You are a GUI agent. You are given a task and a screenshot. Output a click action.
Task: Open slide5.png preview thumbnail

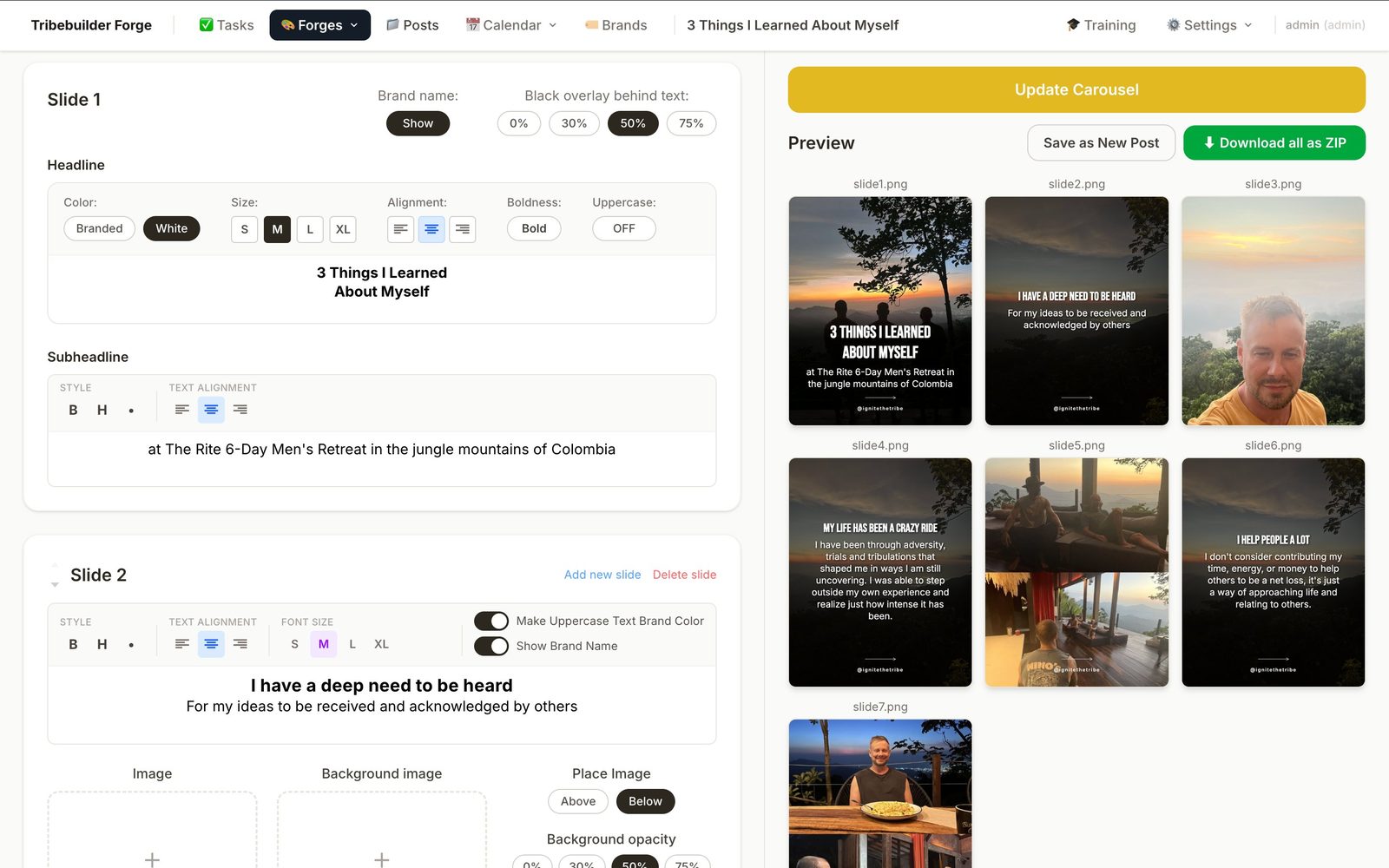(x=1076, y=572)
